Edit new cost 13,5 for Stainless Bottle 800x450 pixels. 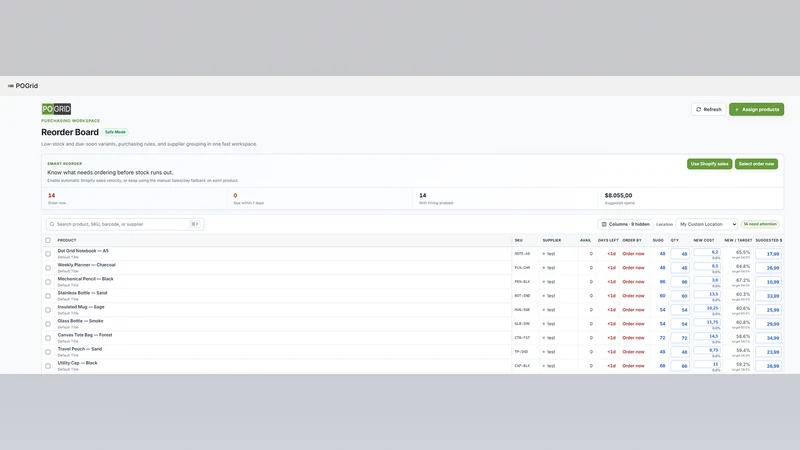tap(707, 294)
